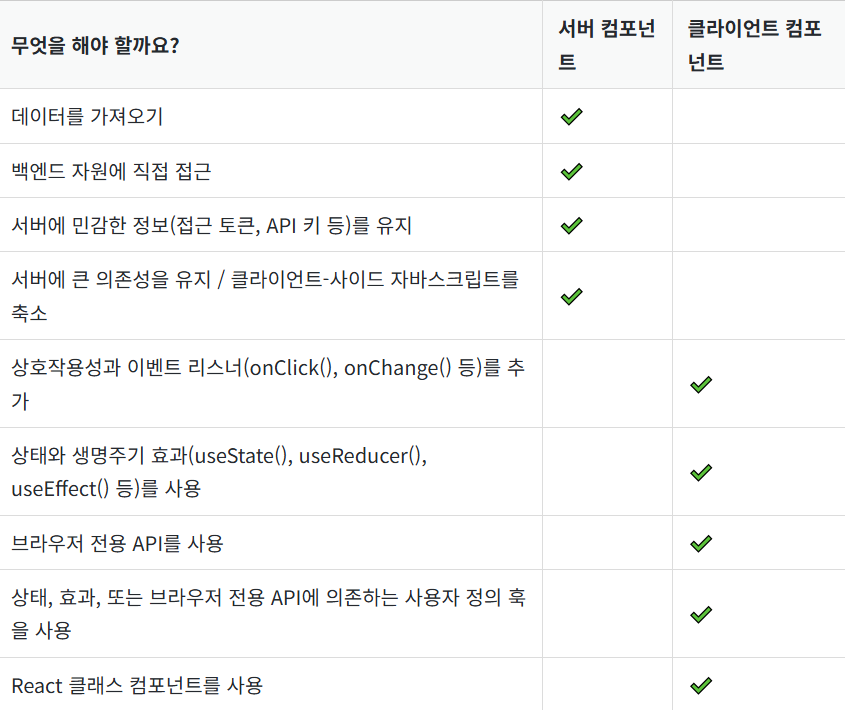845x710 pixels.
Task: Click the text 데이터를 가져오기
Action: (x=87, y=116)
